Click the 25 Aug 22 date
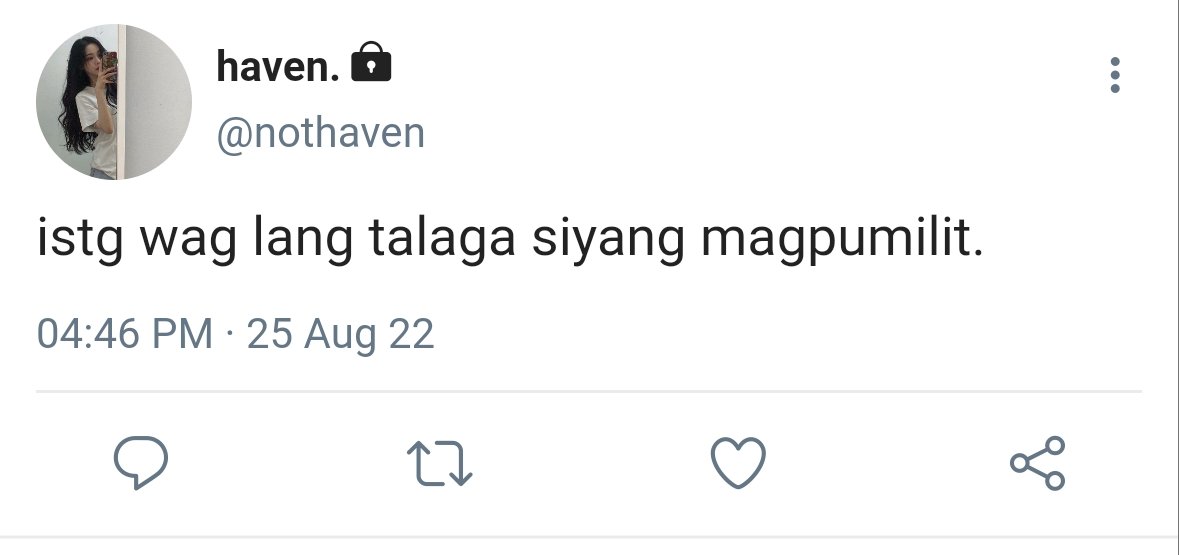The width and height of the screenshot is (1179, 555). point(341,335)
